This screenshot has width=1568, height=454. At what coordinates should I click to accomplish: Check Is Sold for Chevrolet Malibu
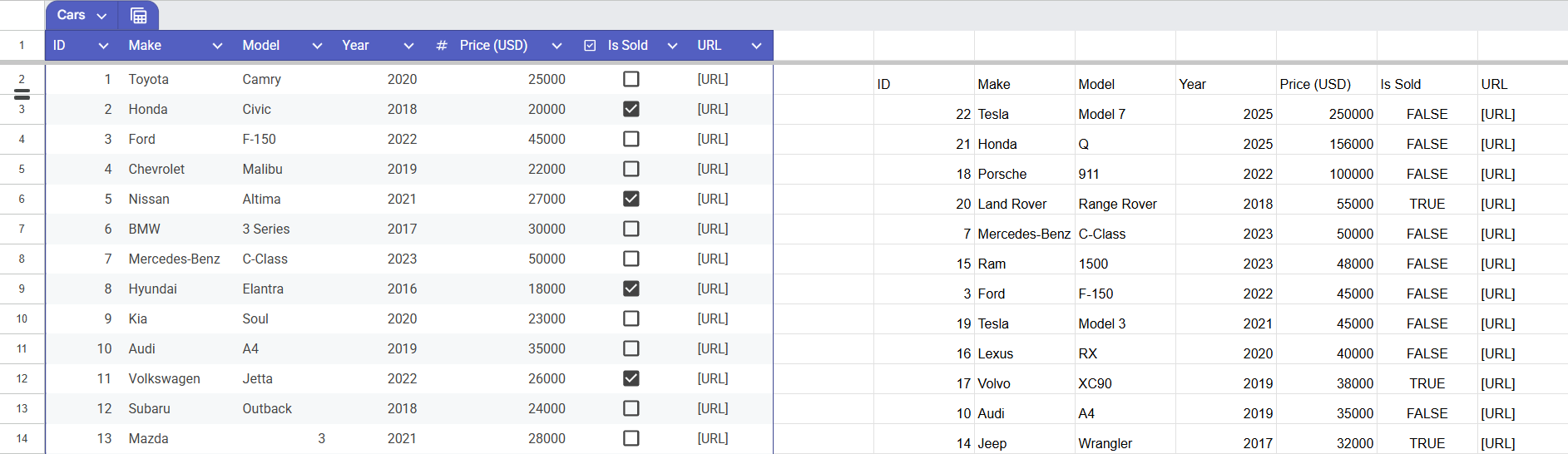coord(631,169)
